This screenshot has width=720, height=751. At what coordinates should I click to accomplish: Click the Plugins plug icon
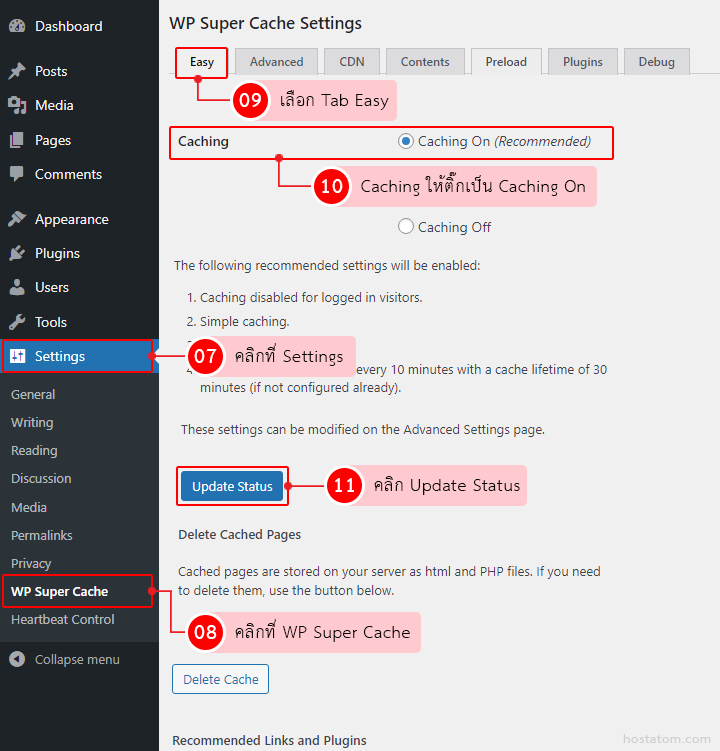(x=17, y=253)
